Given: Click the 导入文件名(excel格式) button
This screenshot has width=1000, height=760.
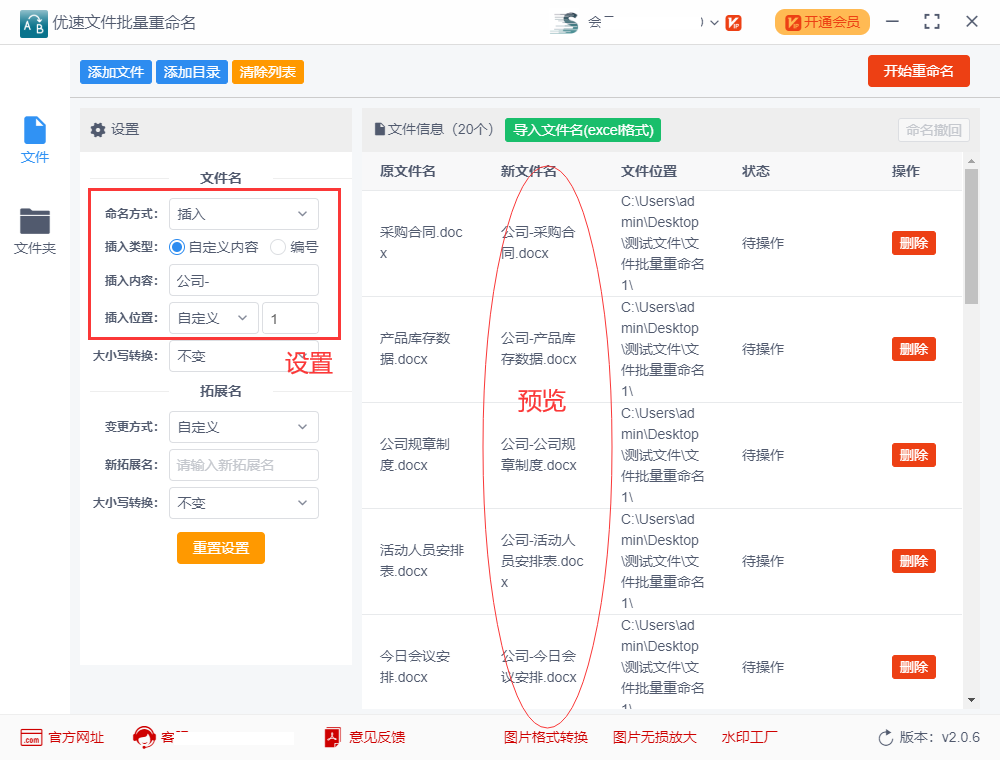Looking at the screenshot, I should pos(583,130).
